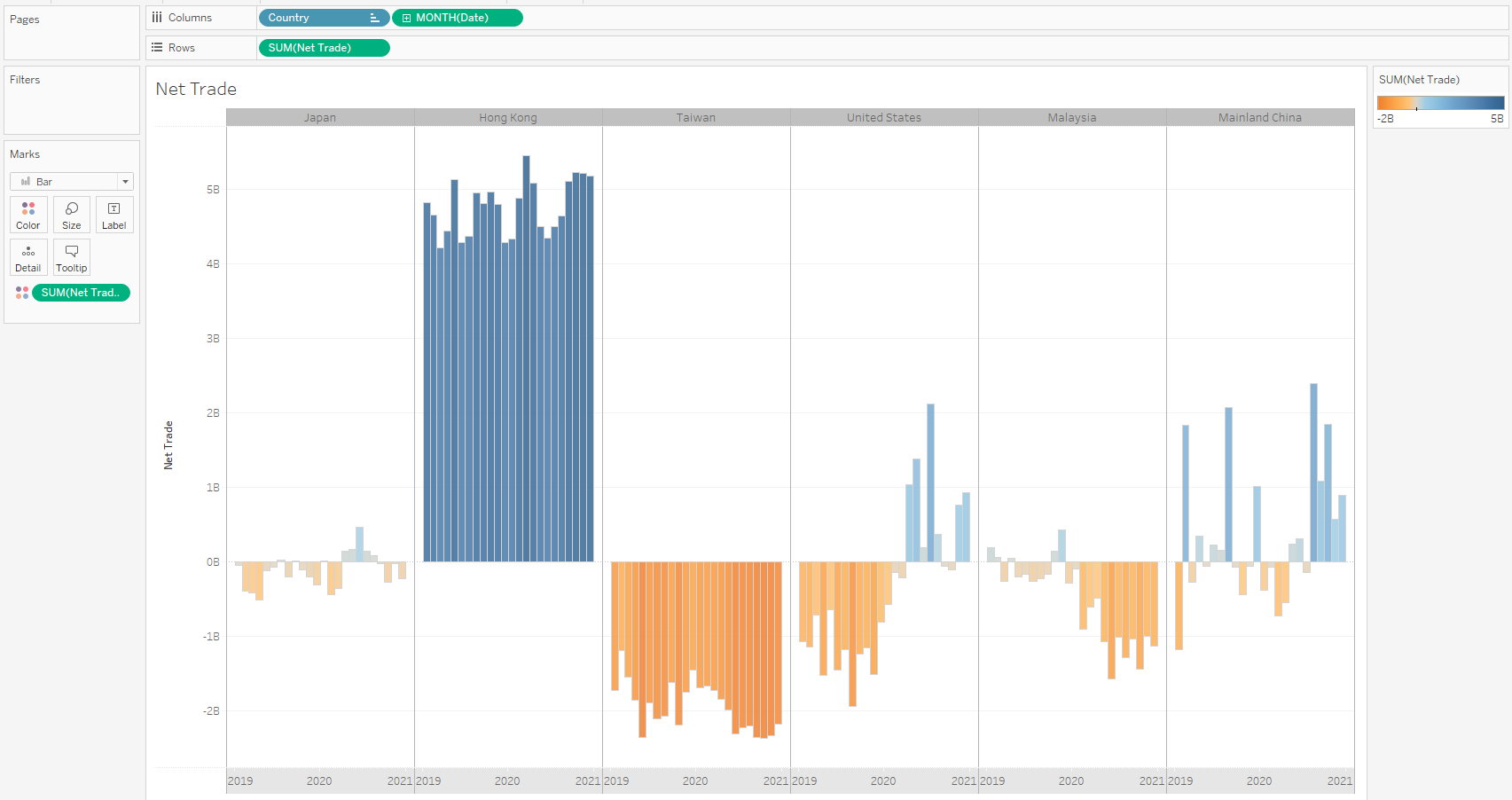The width and height of the screenshot is (1512, 800).
Task: Click the color dots icon beside SUM(Net Trad..)
Action: 22,293
